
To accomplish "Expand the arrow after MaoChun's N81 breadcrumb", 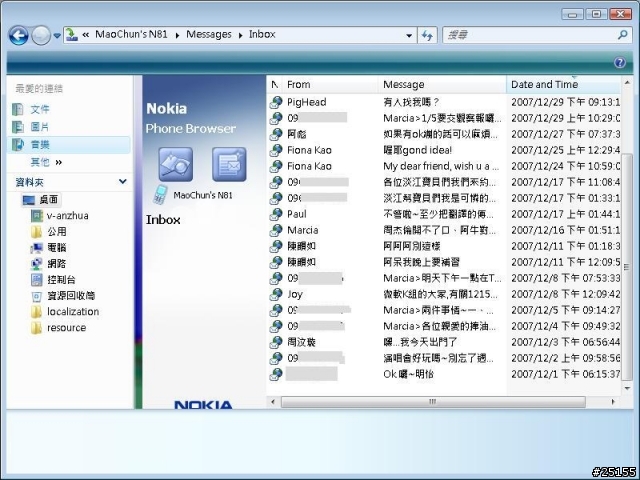I will point(177,35).
